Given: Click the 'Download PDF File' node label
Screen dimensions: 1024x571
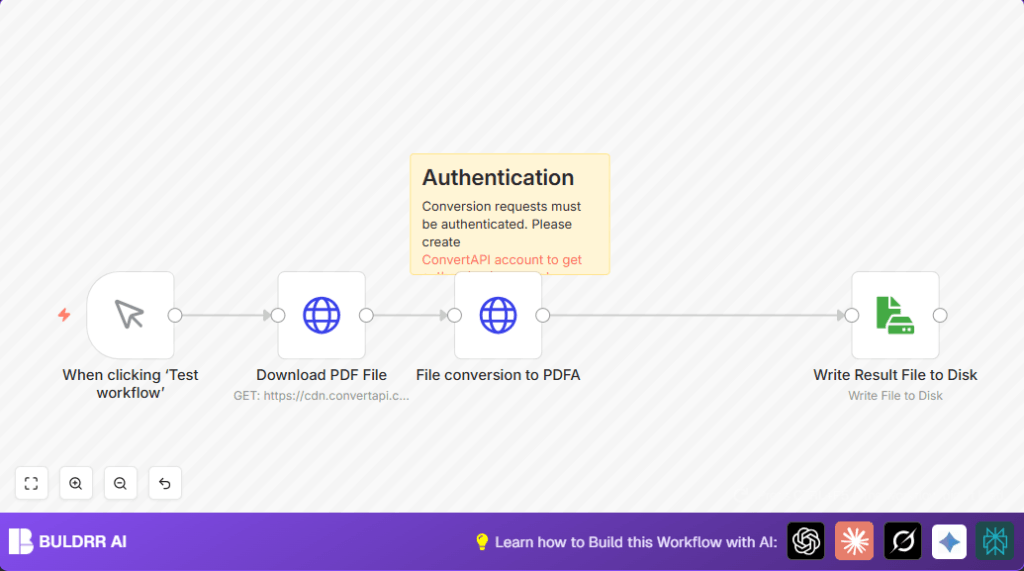Looking at the screenshot, I should (321, 375).
